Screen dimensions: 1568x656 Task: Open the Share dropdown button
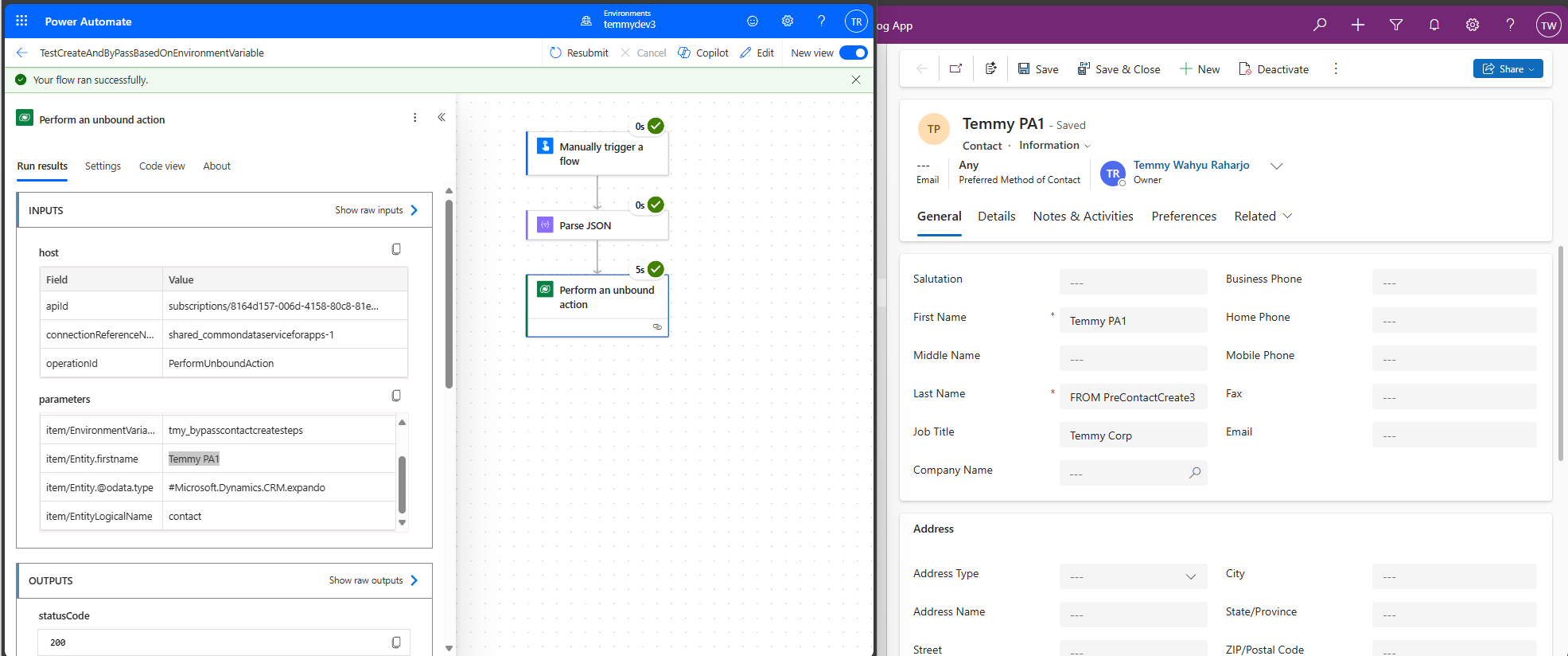(1508, 68)
